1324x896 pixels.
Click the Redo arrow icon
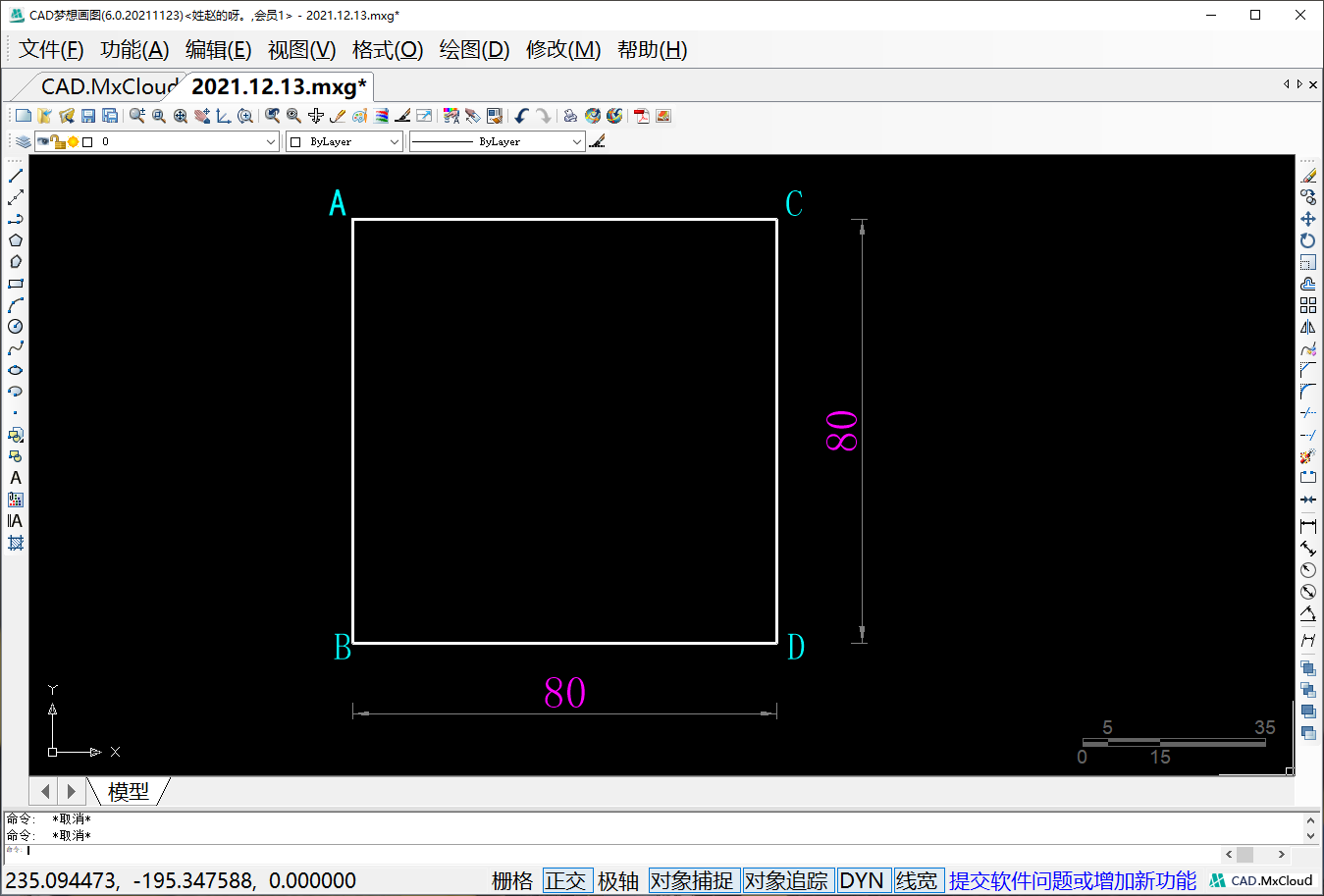coord(544,116)
